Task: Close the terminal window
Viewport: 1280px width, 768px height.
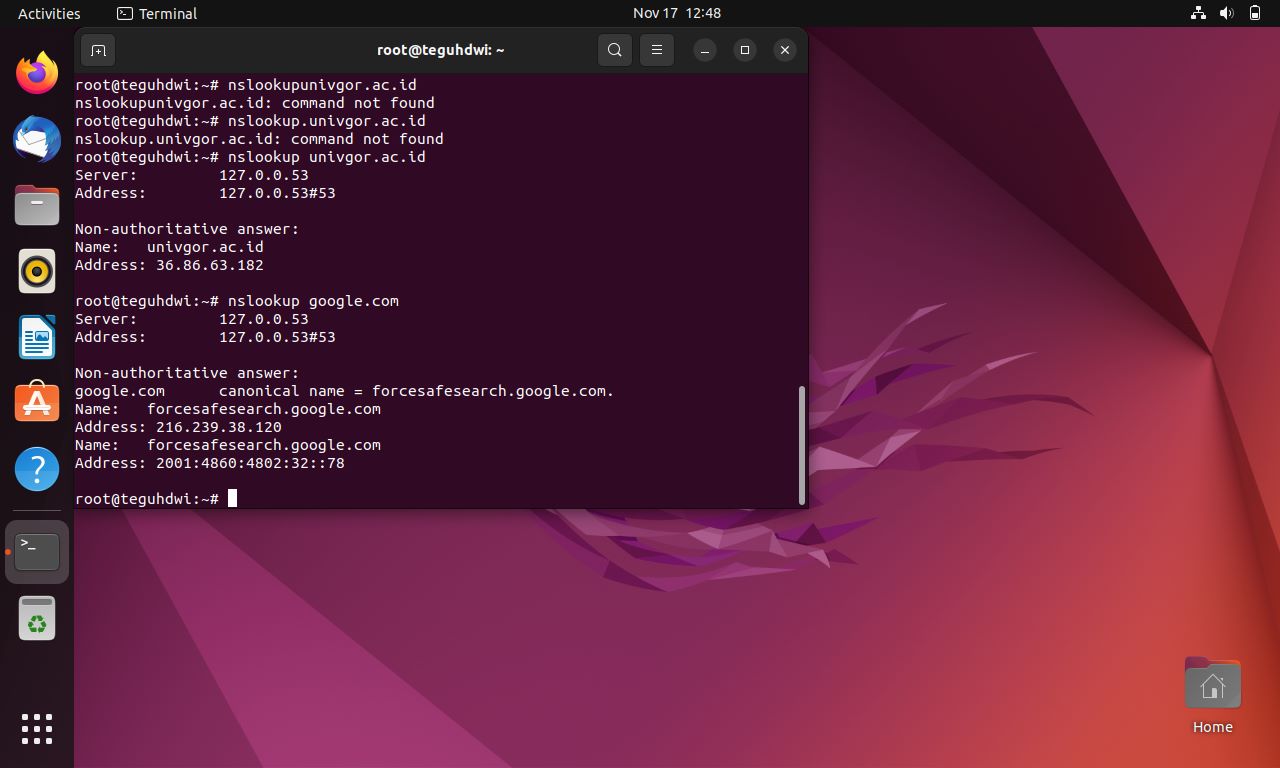Action: (785, 50)
